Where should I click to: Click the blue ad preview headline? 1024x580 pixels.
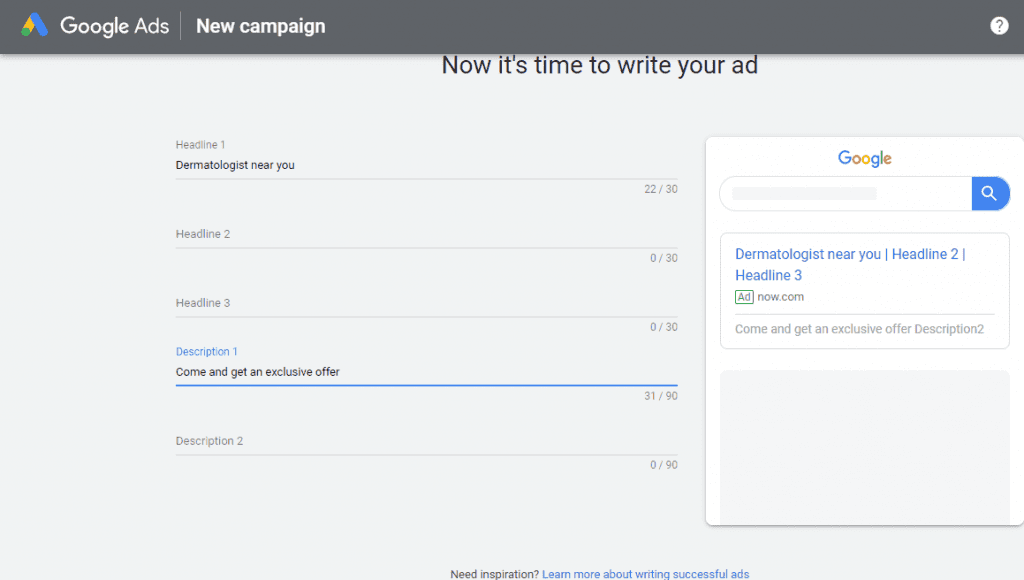click(850, 264)
